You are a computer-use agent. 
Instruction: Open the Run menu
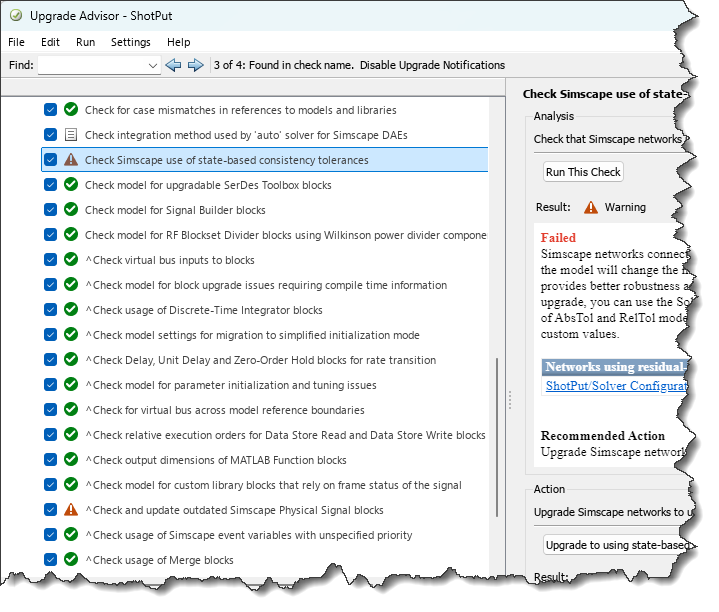click(x=86, y=42)
